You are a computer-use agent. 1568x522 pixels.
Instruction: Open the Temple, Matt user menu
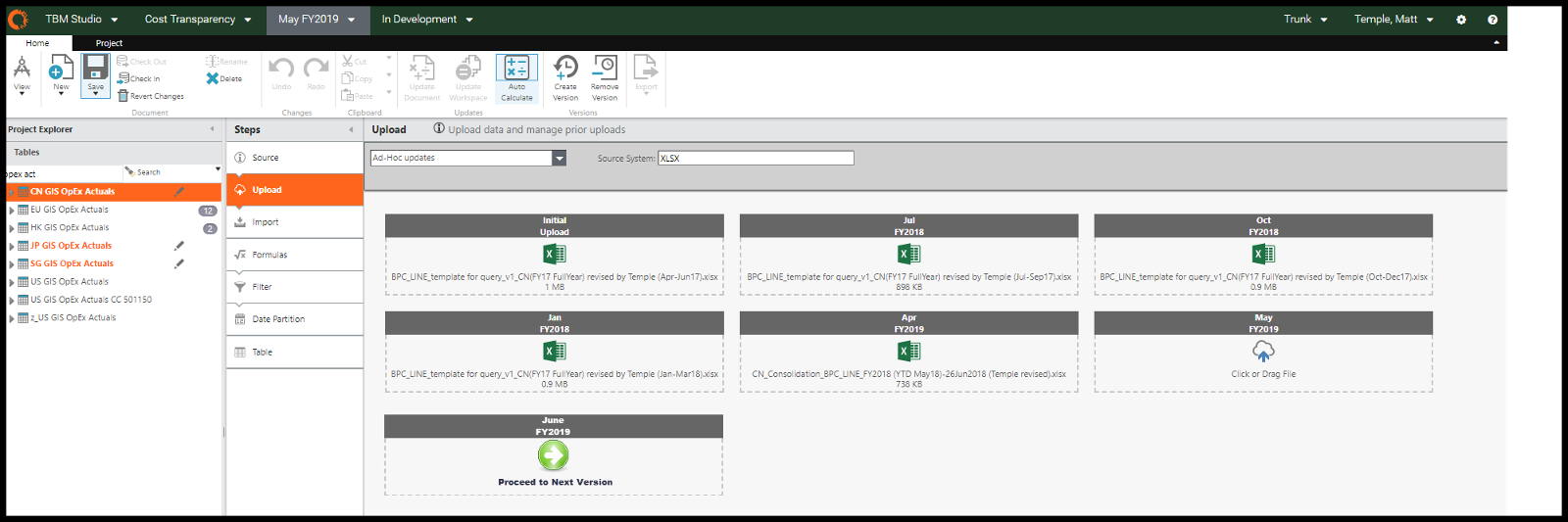[x=1394, y=19]
